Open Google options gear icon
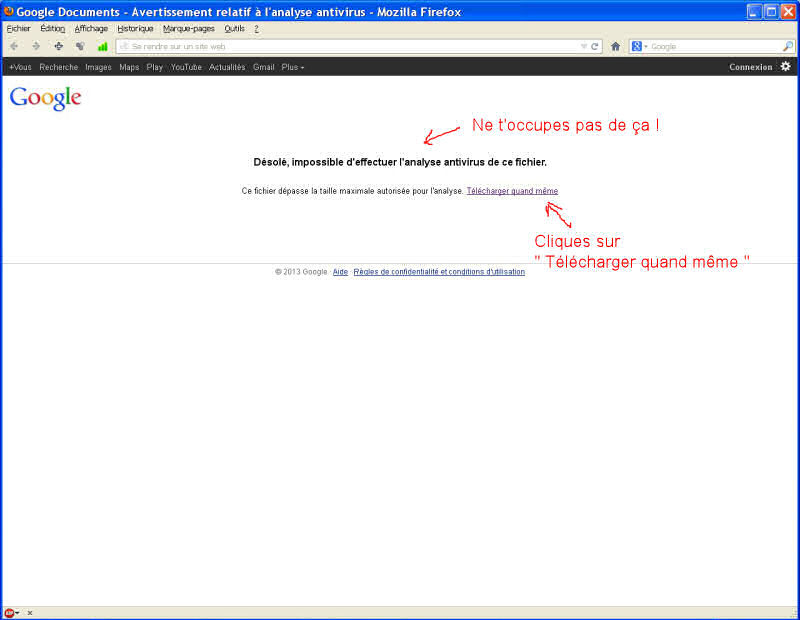The height and width of the screenshot is (620, 800). (x=786, y=66)
